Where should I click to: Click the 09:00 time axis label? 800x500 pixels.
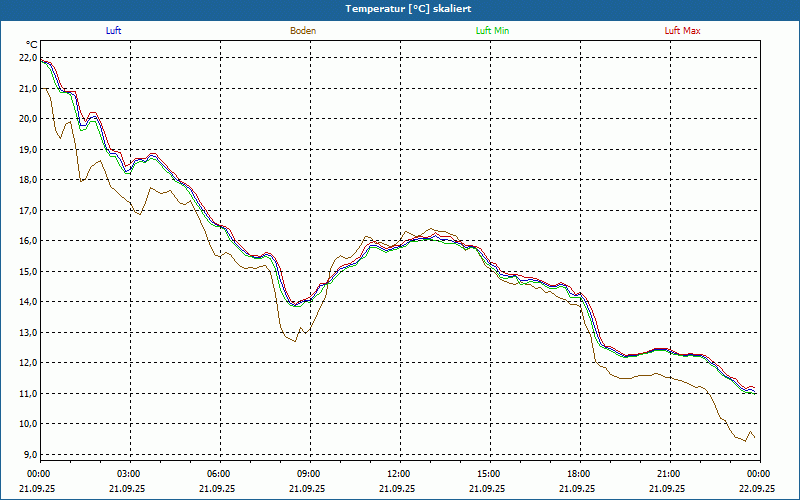pos(307,474)
